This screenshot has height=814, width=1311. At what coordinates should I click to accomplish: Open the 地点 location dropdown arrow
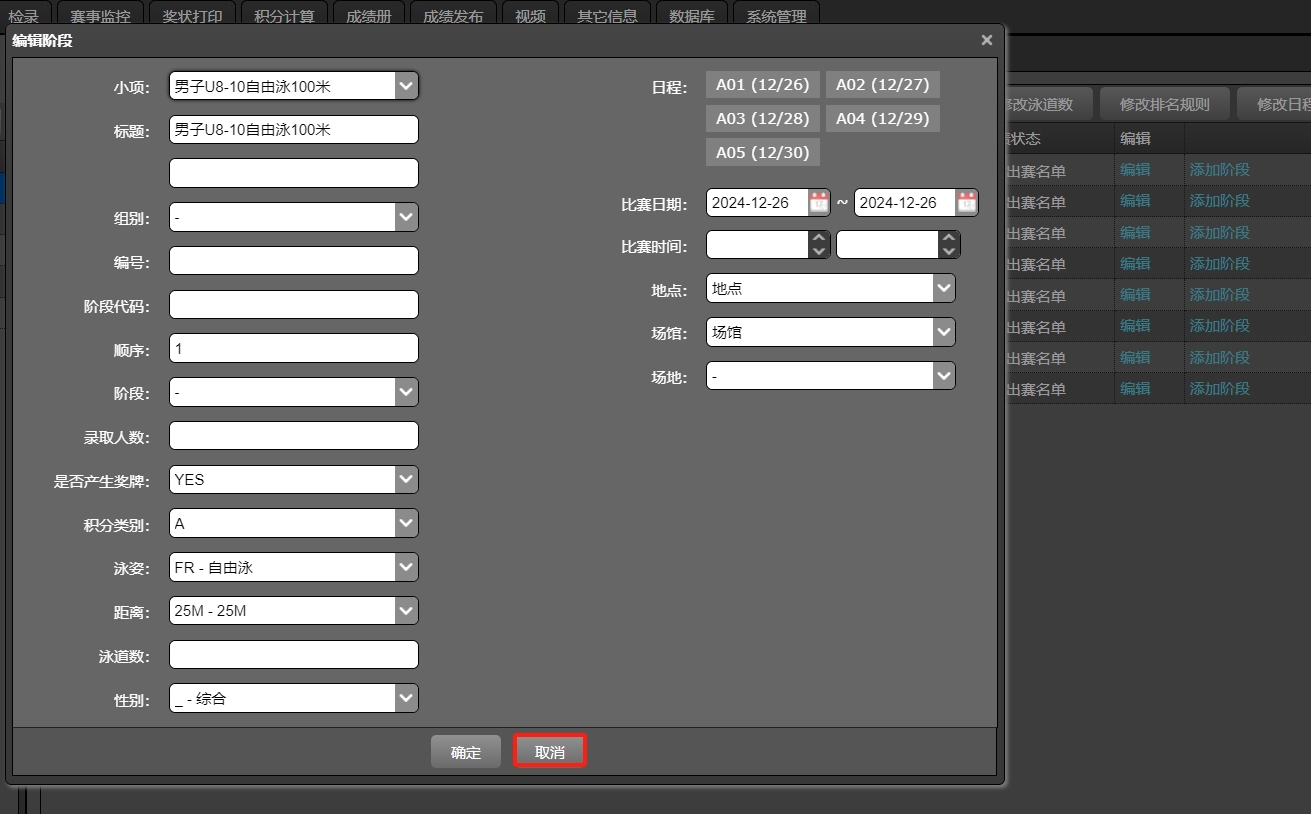click(x=943, y=287)
